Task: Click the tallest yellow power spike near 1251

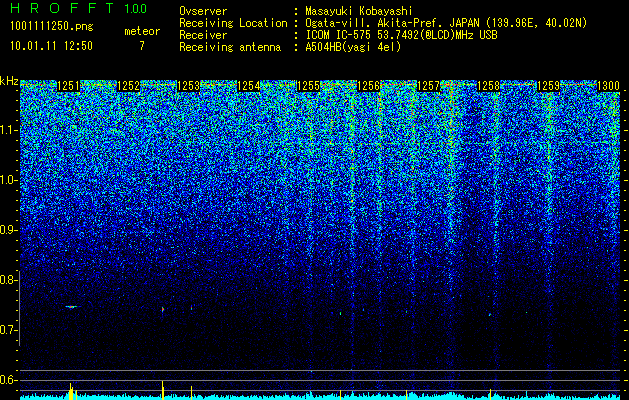Action: 71,391
